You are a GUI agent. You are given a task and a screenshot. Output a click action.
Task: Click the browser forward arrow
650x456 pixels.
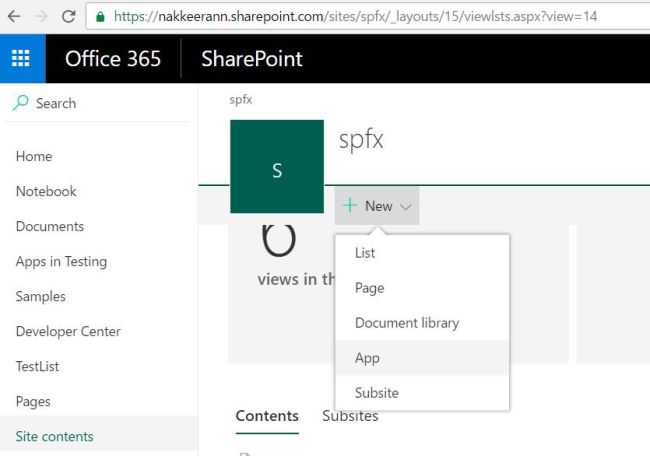coord(40,16)
